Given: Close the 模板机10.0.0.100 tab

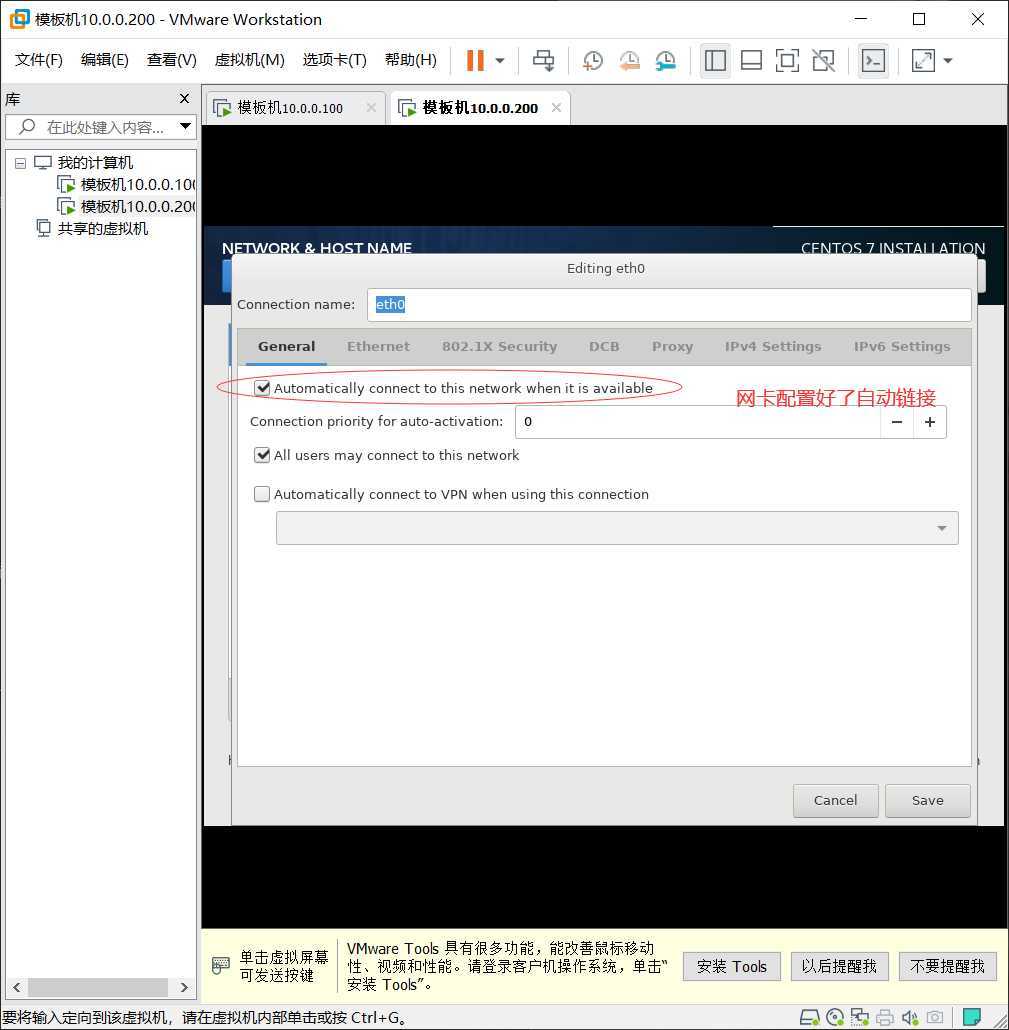Looking at the screenshot, I should (371, 108).
